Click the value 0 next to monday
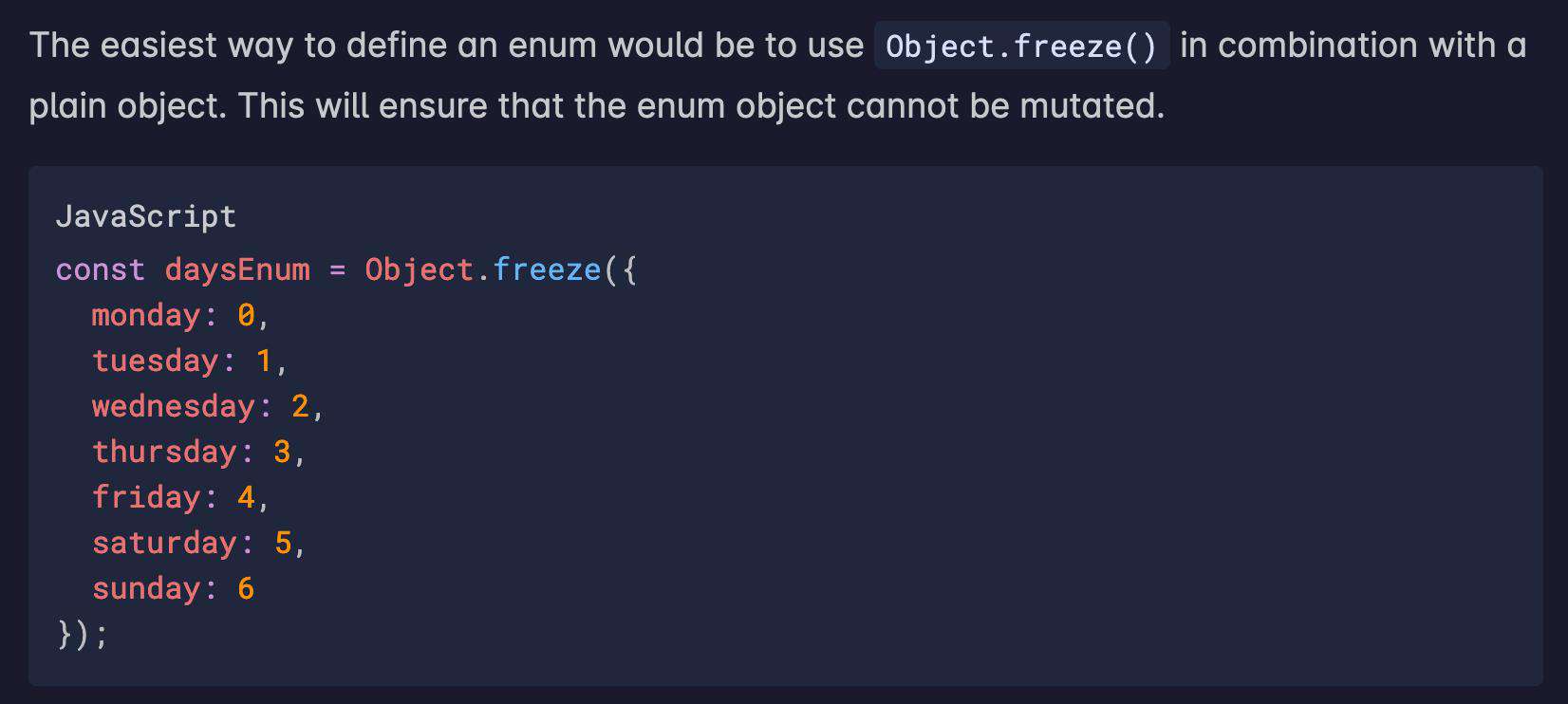This screenshot has width=1568, height=704. (247, 315)
